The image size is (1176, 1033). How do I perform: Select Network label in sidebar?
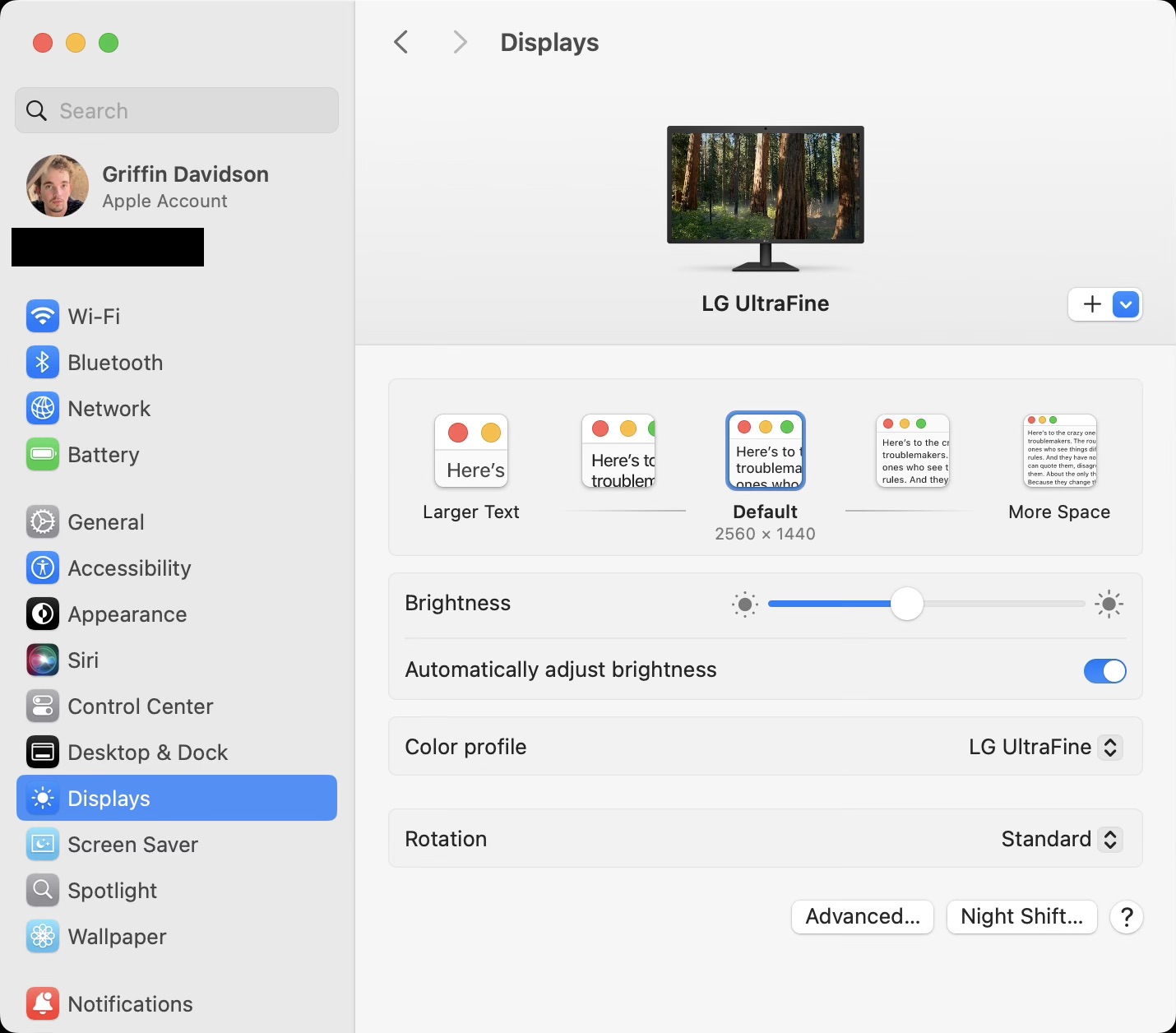[x=109, y=409]
